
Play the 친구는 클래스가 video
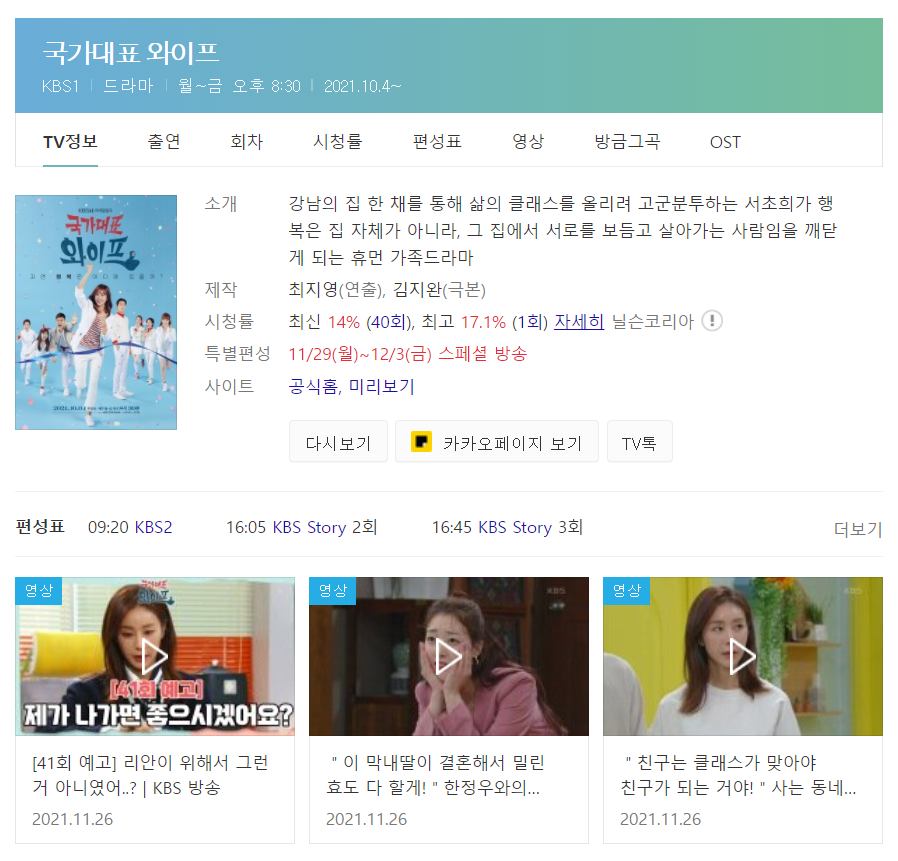point(743,656)
